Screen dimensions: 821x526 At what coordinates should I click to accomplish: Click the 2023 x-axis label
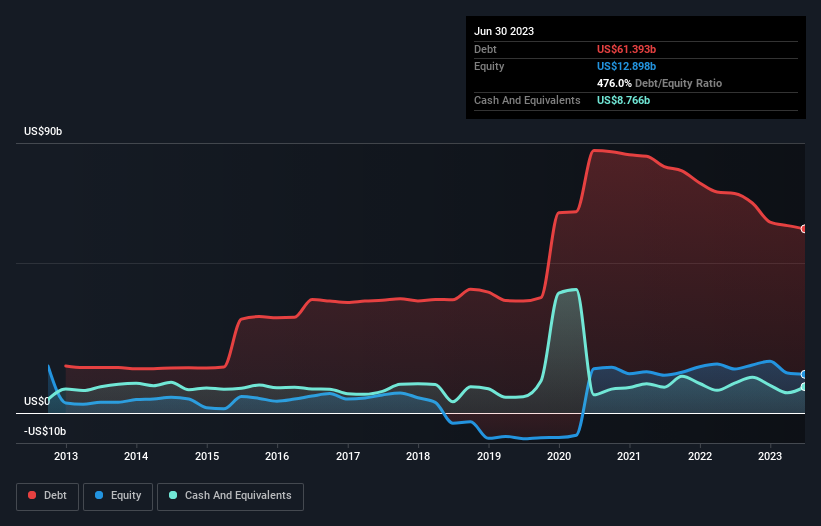point(770,456)
